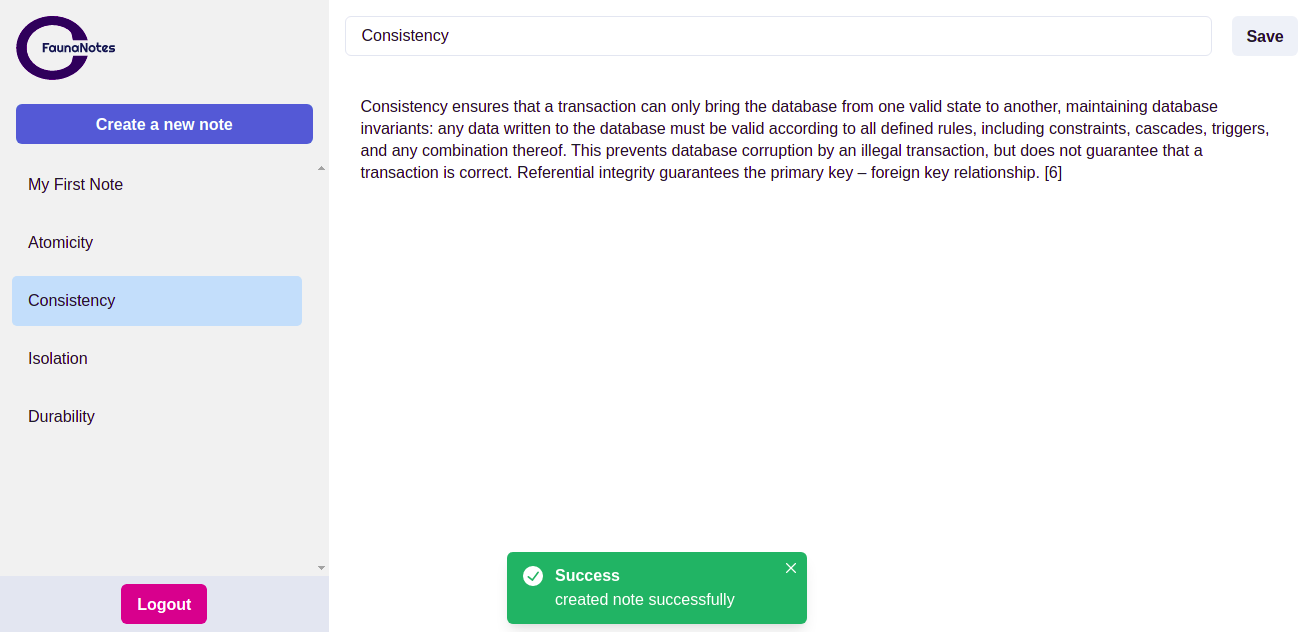
Task: Click 'created note successfully' toast message
Action: 645,600
